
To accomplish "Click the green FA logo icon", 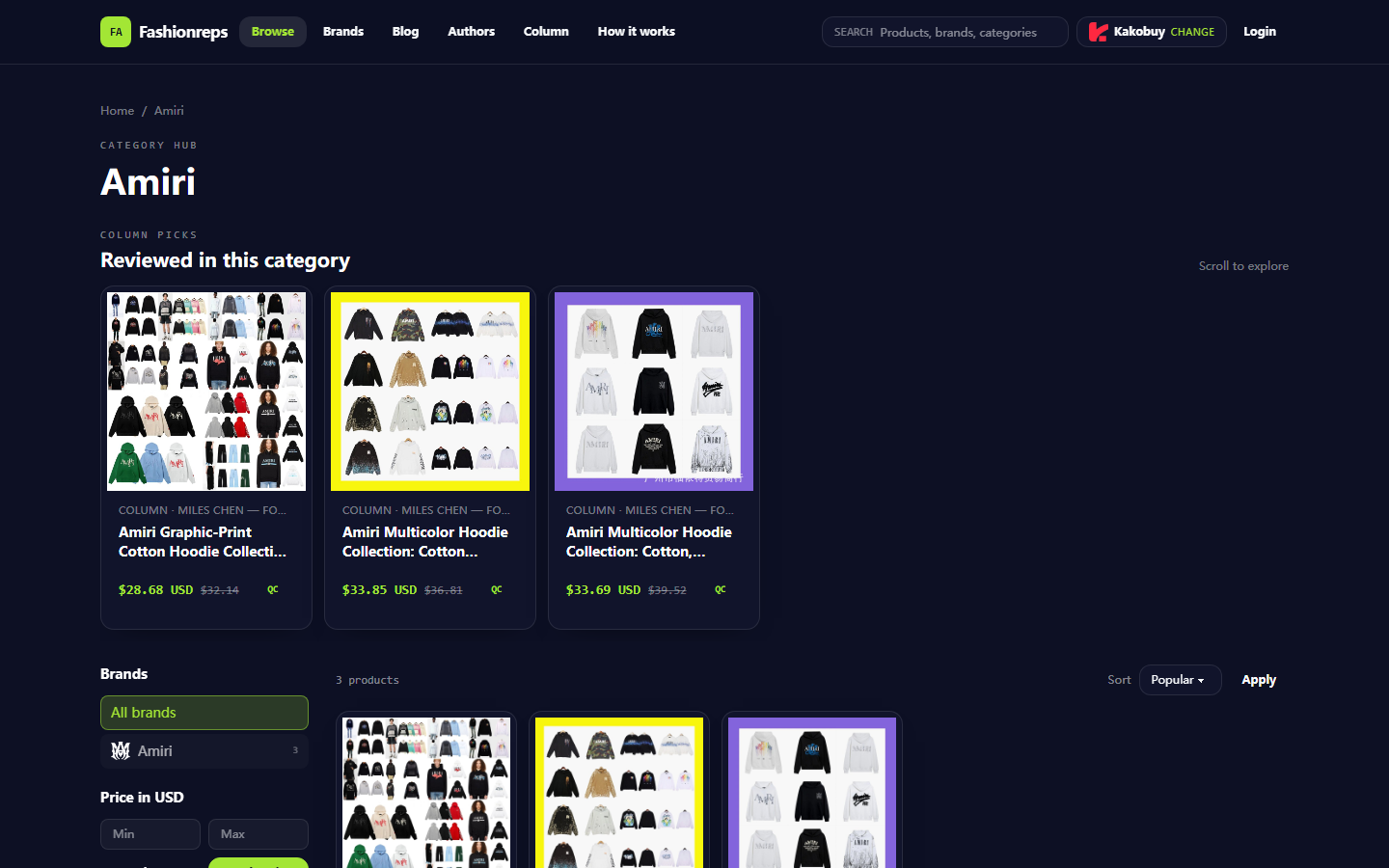I will pyautogui.click(x=116, y=32).
